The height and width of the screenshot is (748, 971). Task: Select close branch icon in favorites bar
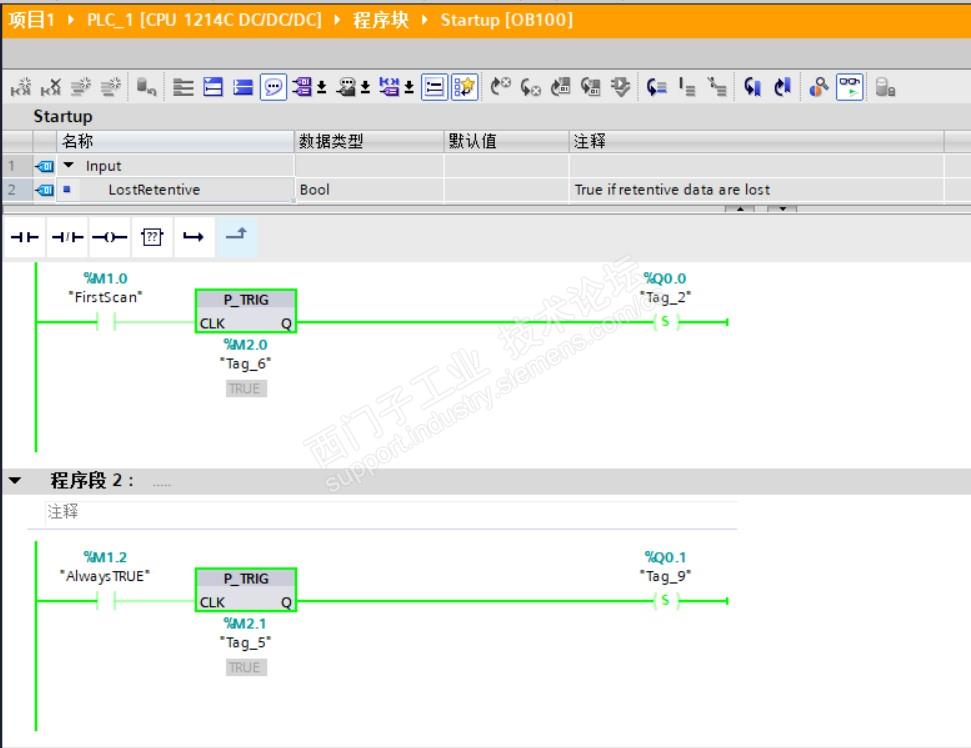(236, 237)
